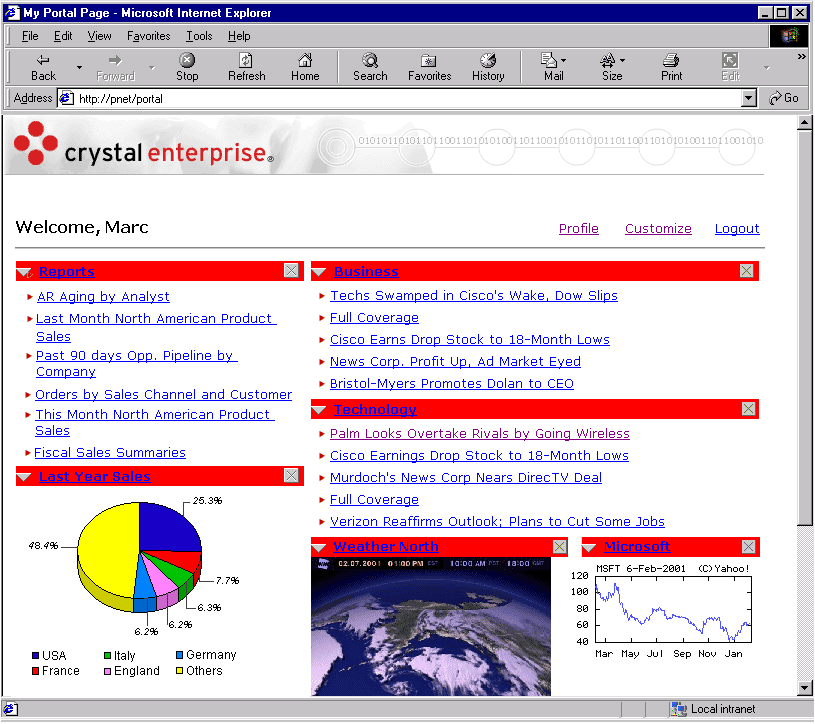The height and width of the screenshot is (724, 815).
Task: Open the Back history dropdown arrow
Action: 80,68
